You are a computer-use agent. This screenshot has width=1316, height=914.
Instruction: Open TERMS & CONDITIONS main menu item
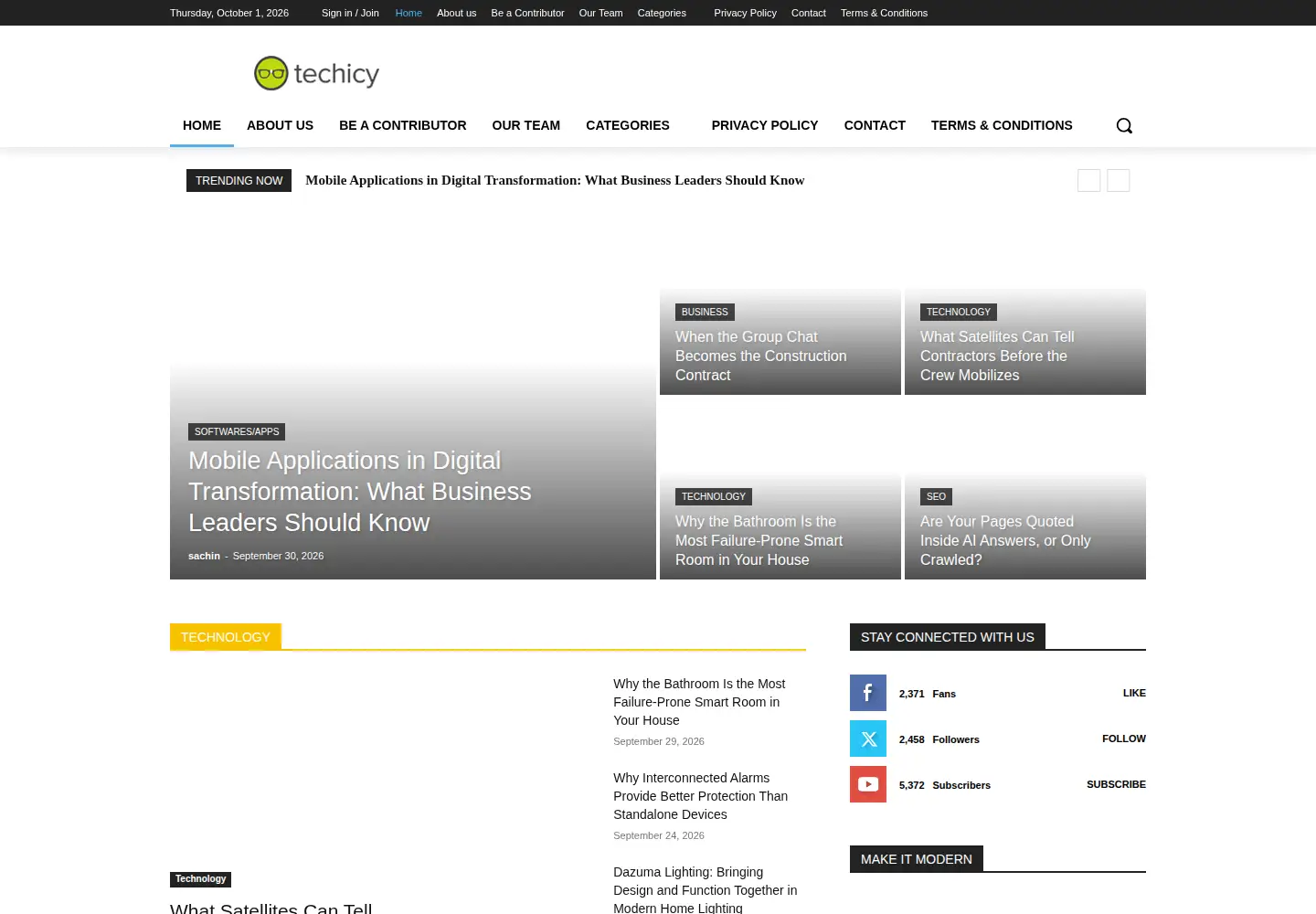coord(1002,125)
